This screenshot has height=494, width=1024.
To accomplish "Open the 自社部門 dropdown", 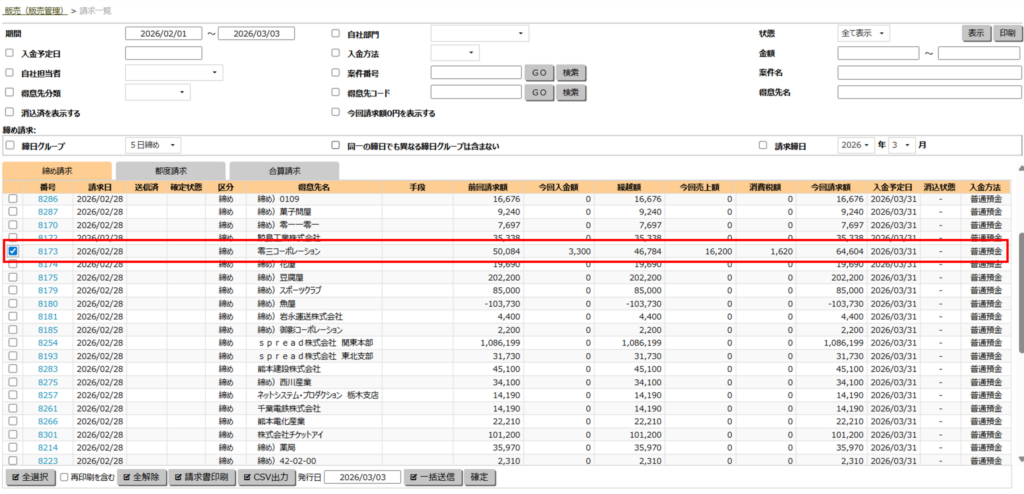I will (478, 33).
